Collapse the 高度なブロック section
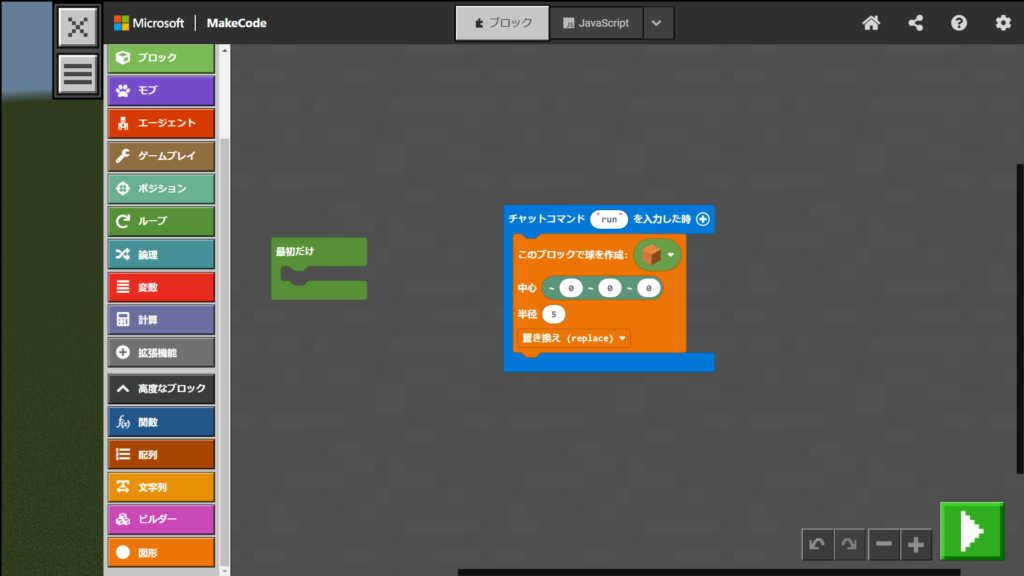Image resolution: width=1024 pixels, height=576 pixels. (161, 389)
